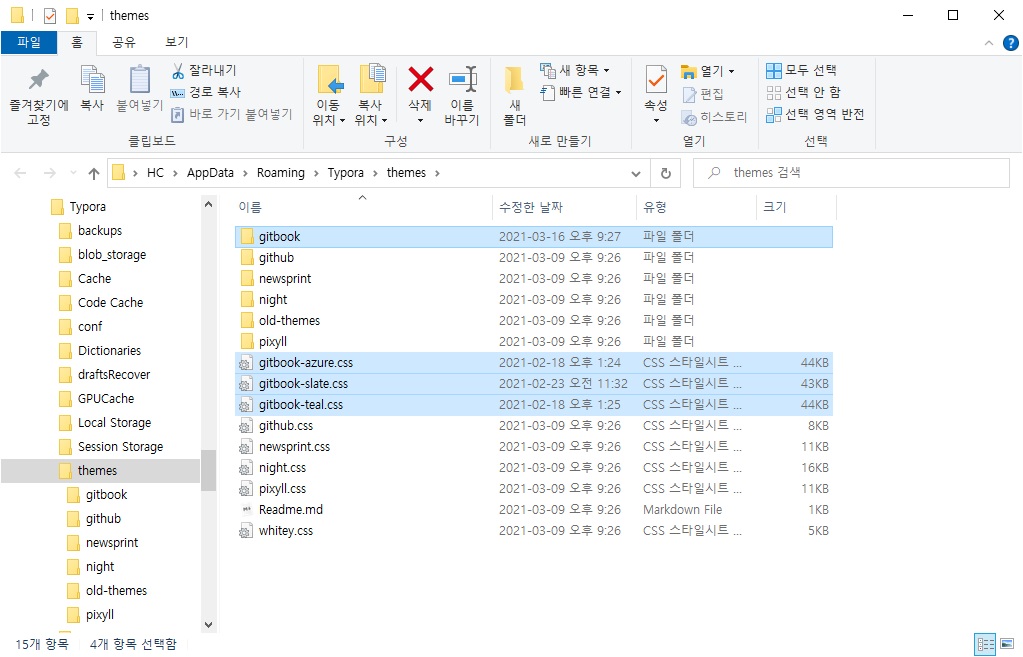Open Quick Access Toolbar customize dropdown

pyautogui.click(x=90, y=16)
